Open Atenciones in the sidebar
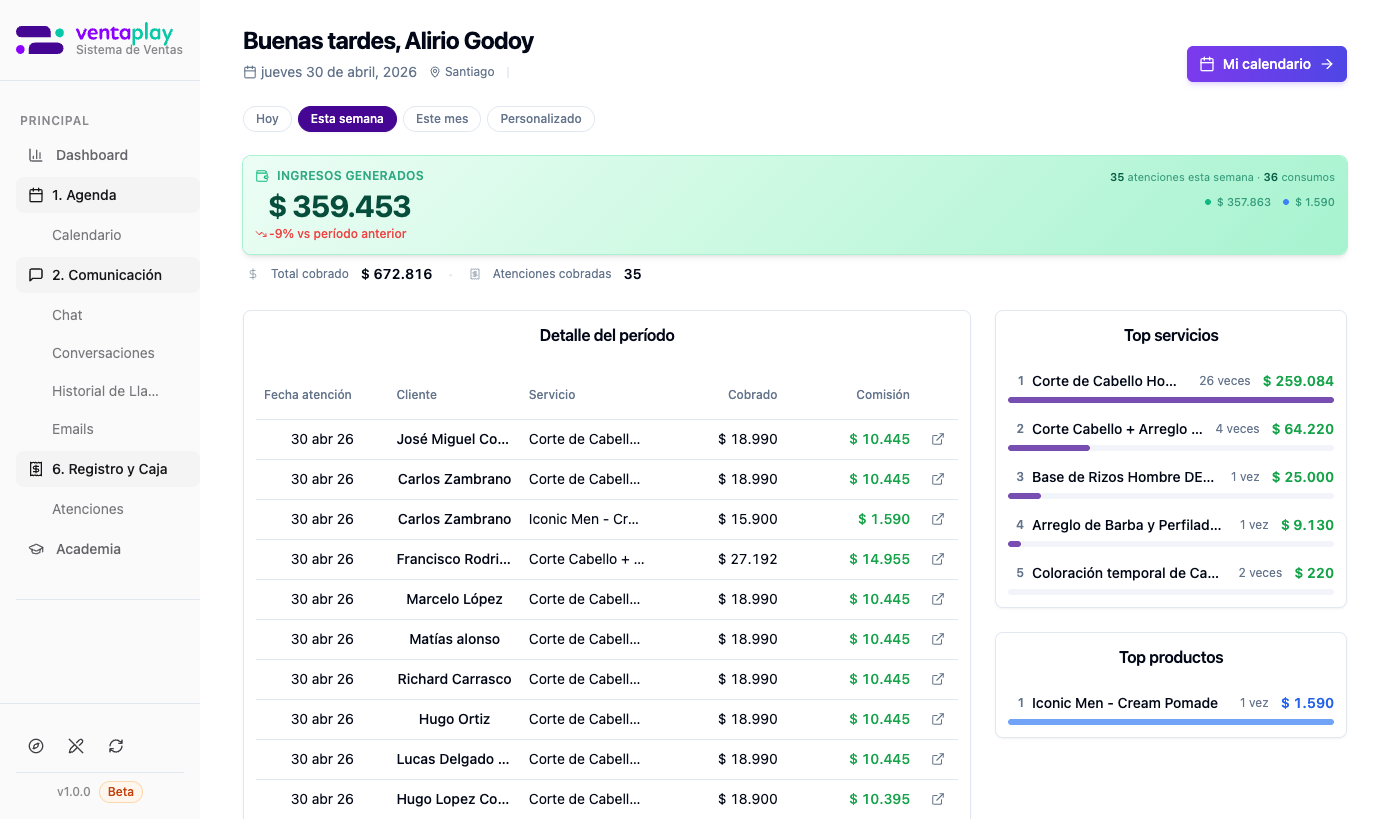Screen dimensions: 1390x819 (88, 509)
